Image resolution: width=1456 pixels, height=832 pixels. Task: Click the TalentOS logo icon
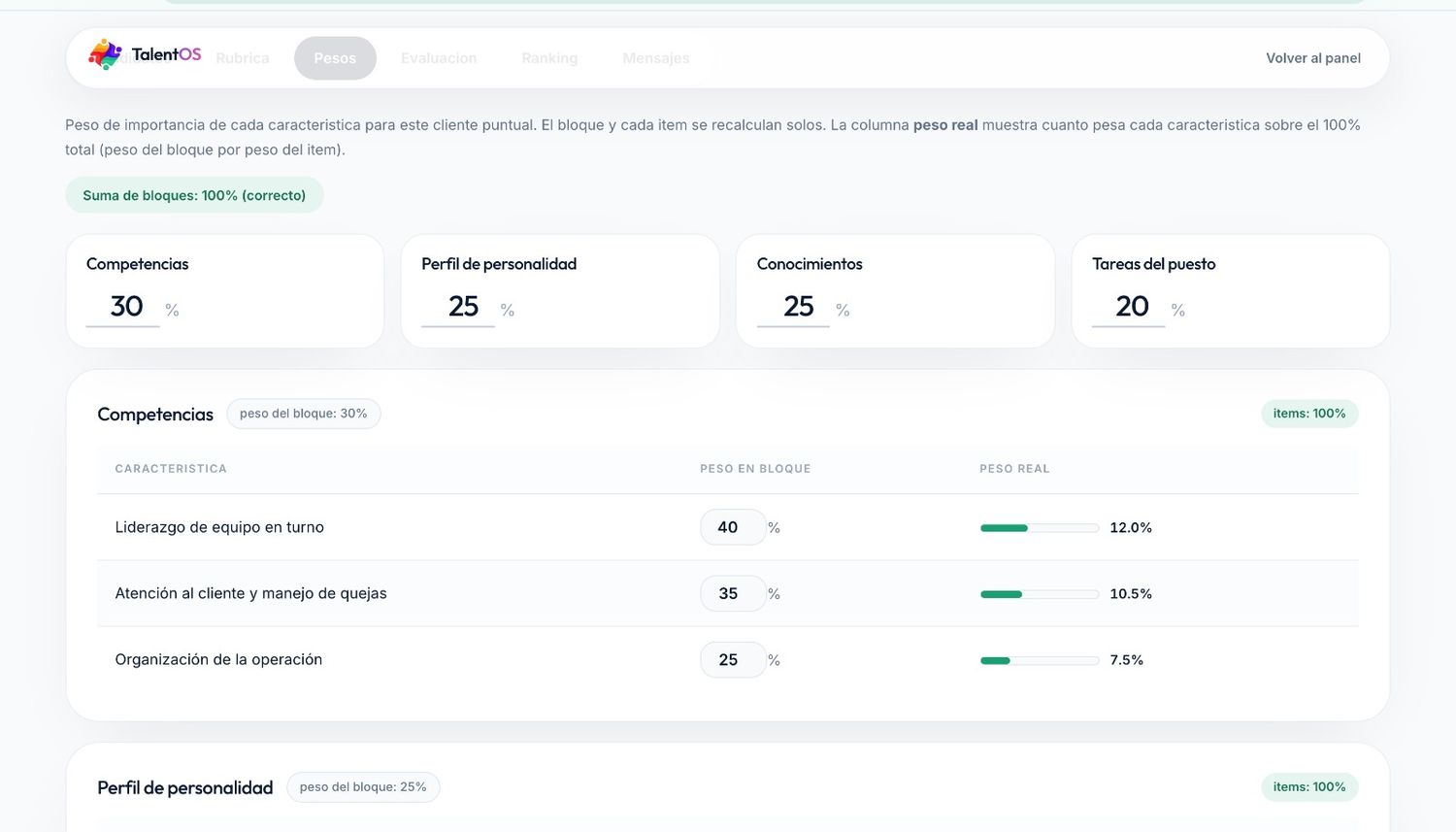pos(105,55)
